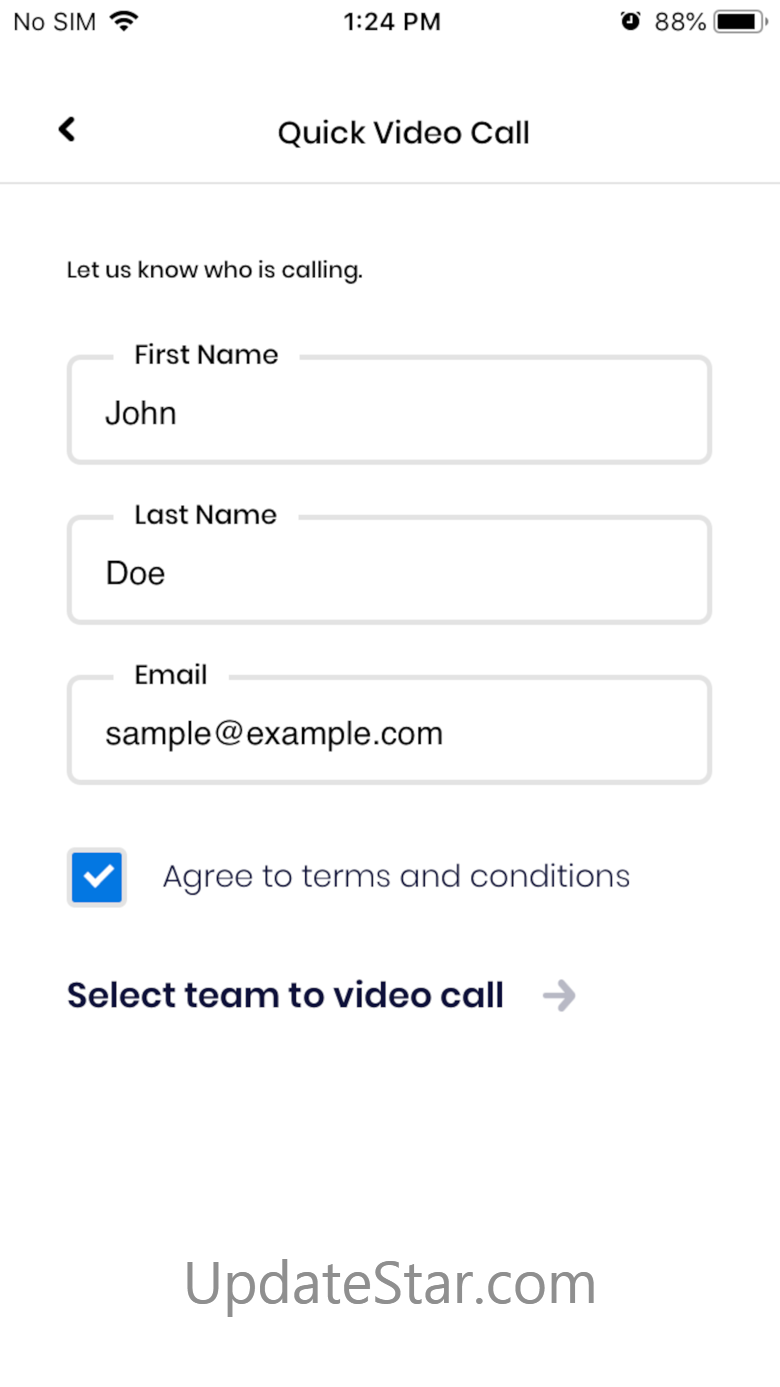
Task: Click the UpdateStar.com watermark text
Action: 390,1284
